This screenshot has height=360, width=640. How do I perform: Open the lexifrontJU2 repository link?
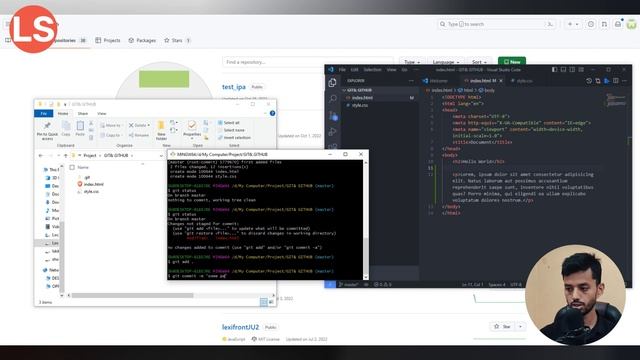(x=240, y=327)
